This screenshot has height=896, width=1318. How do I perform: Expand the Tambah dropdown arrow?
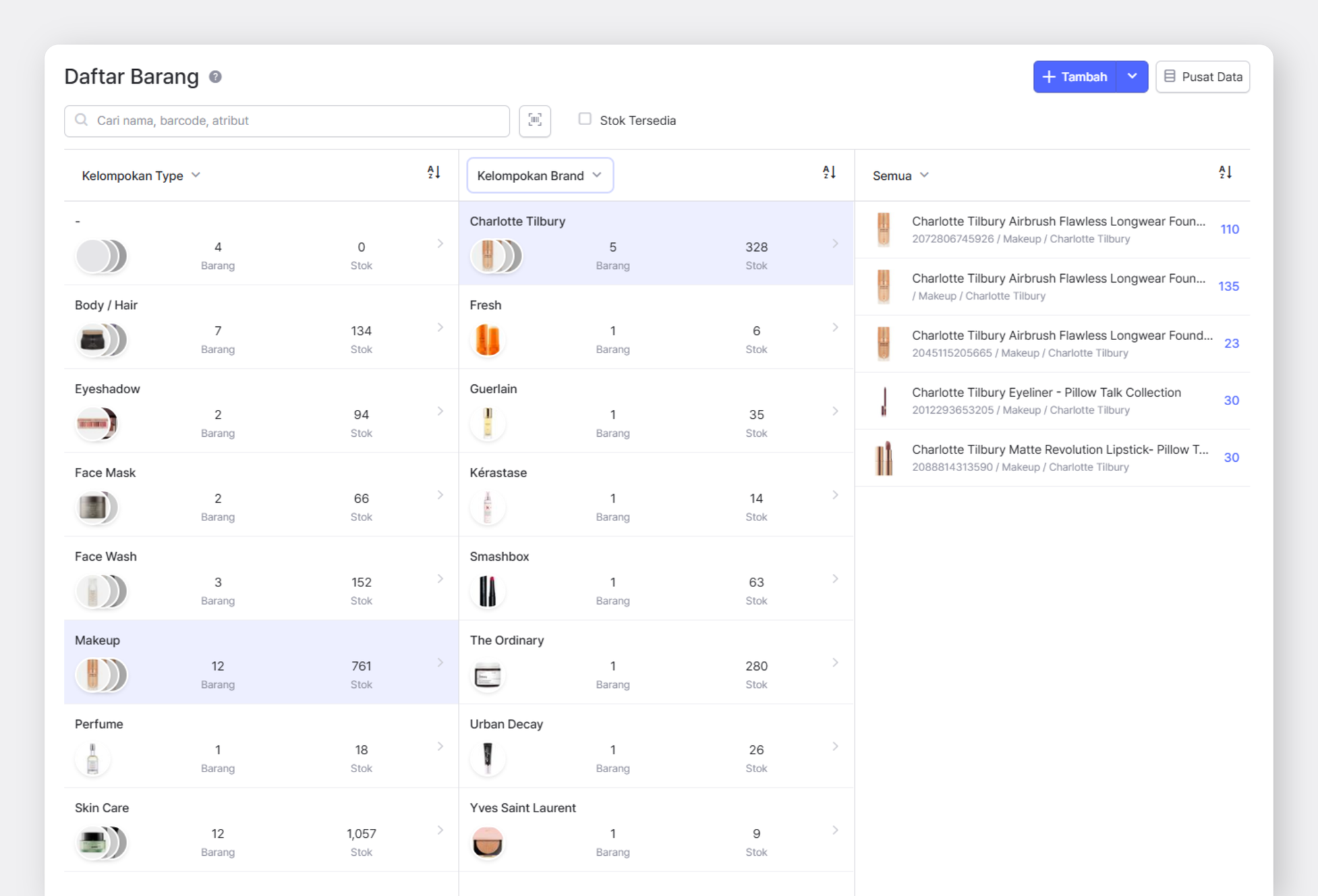pos(1132,76)
